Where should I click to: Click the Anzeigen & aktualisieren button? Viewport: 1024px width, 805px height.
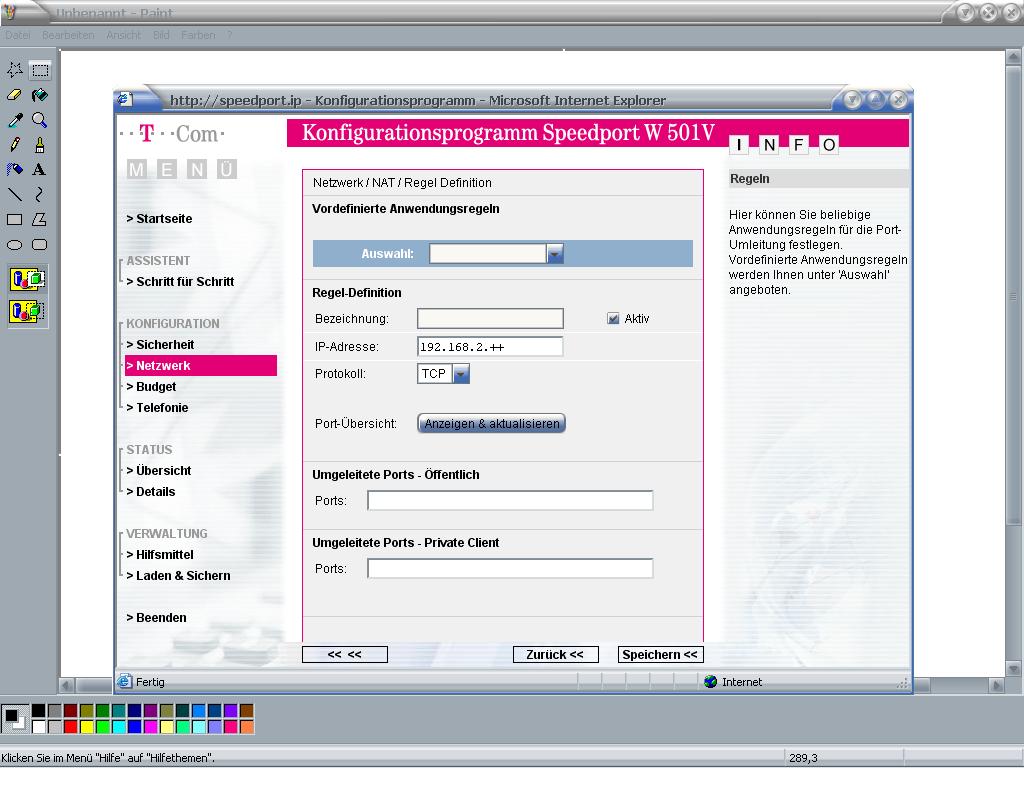[x=491, y=424]
